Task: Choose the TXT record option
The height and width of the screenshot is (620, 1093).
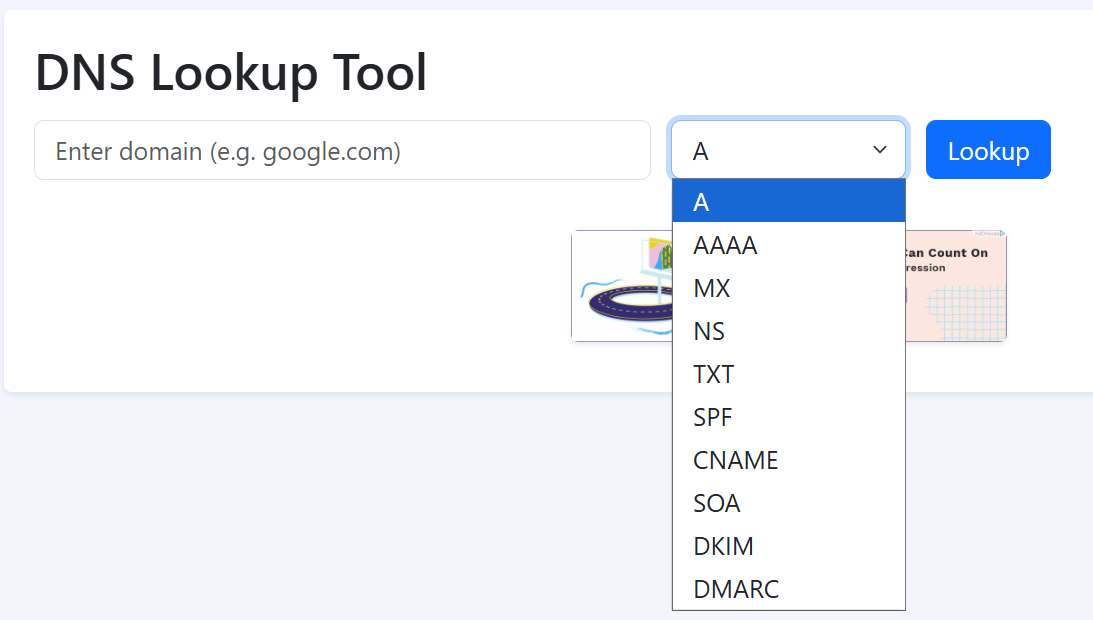Action: [x=788, y=374]
